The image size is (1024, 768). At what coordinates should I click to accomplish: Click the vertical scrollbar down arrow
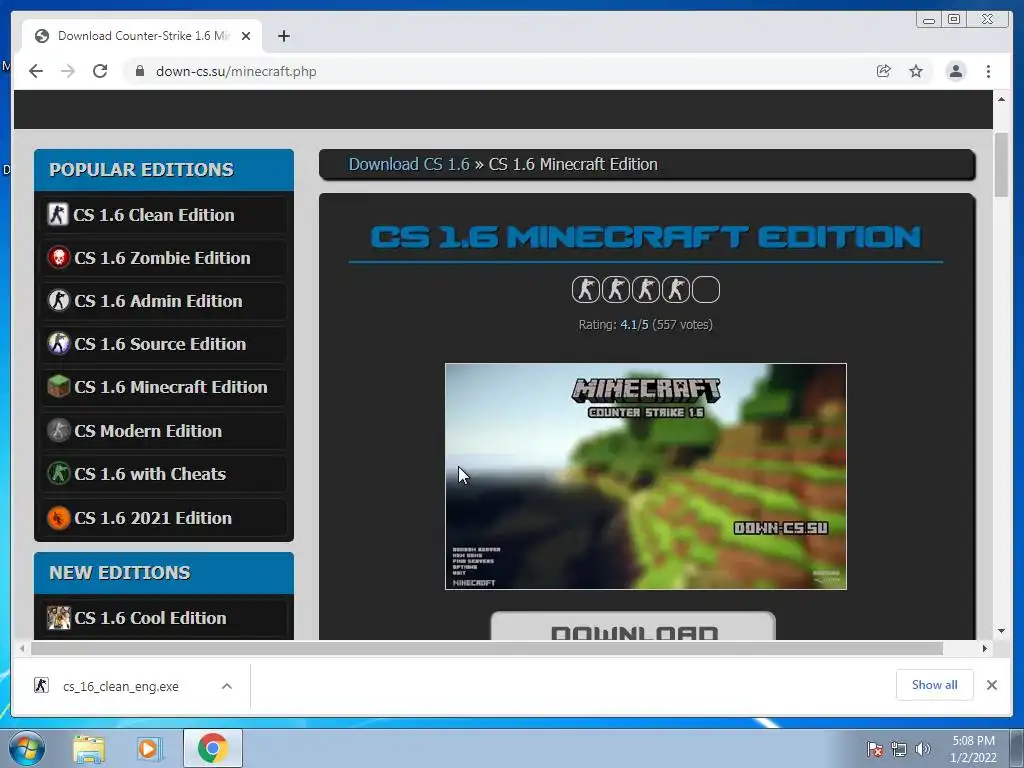point(1001,631)
